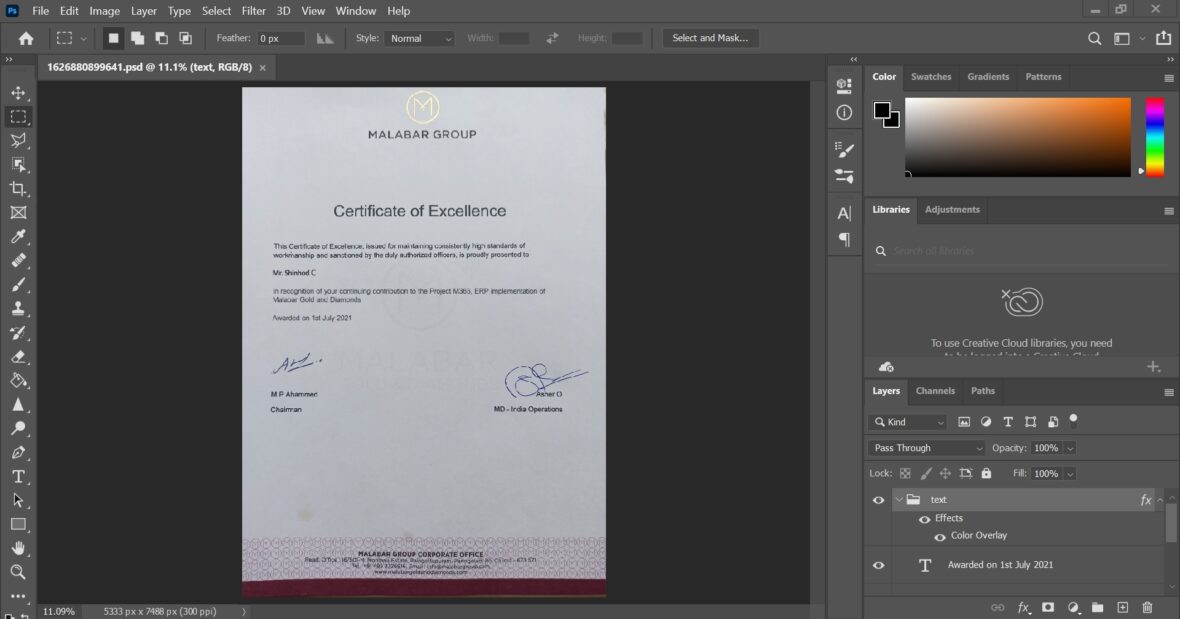Hide the text layer group
Image resolution: width=1180 pixels, height=619 pixels.
(877, 499)
